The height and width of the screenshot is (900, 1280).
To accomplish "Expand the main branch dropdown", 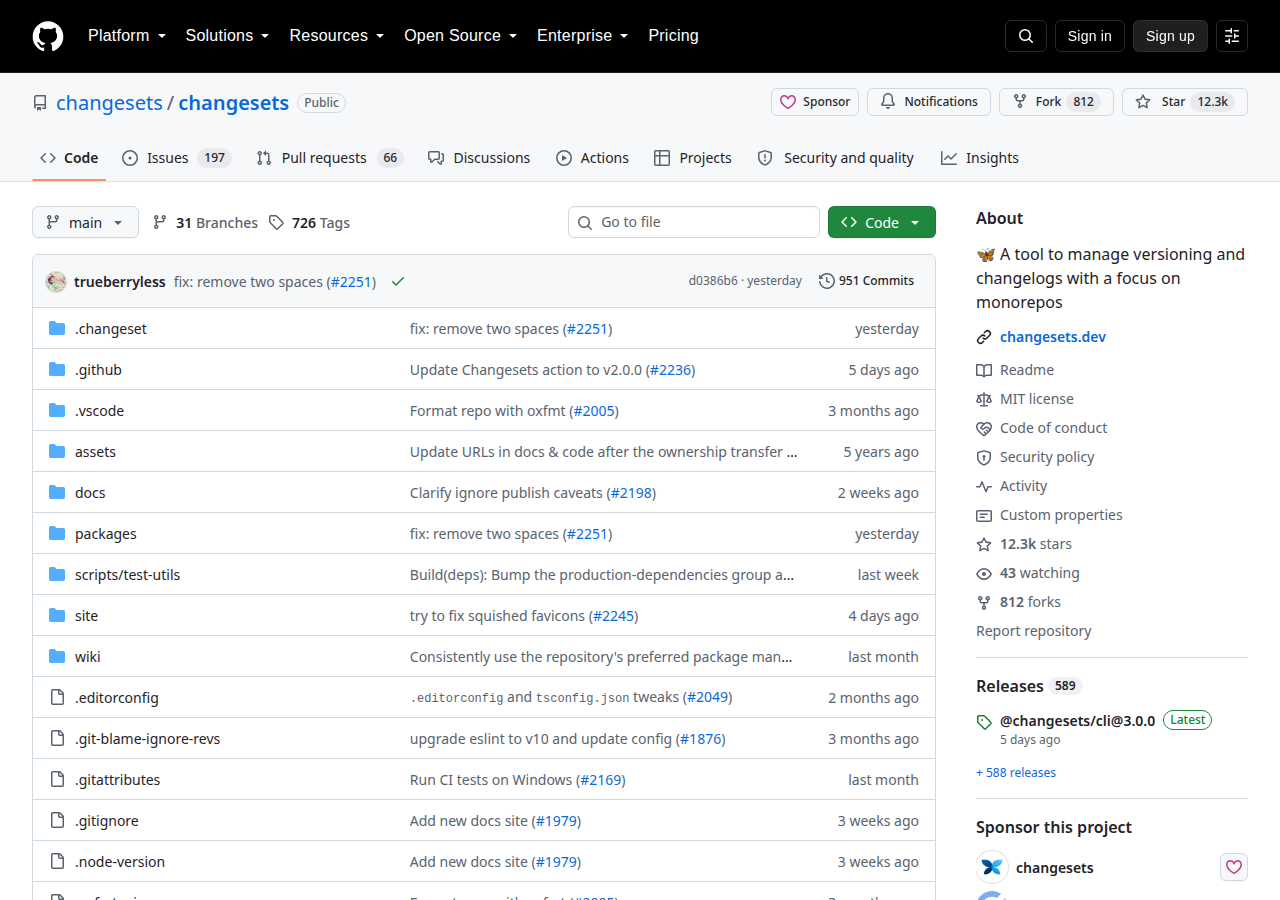I will click(85, 222).
